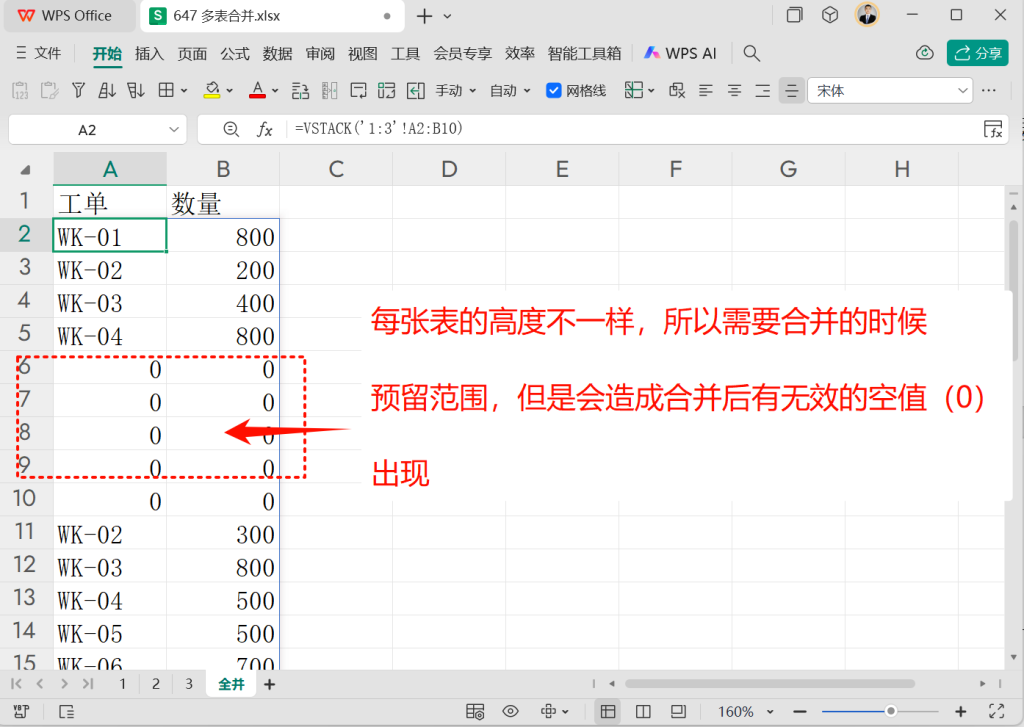
Task: Click the horizontal scrollbar
Action: point(769,684)
